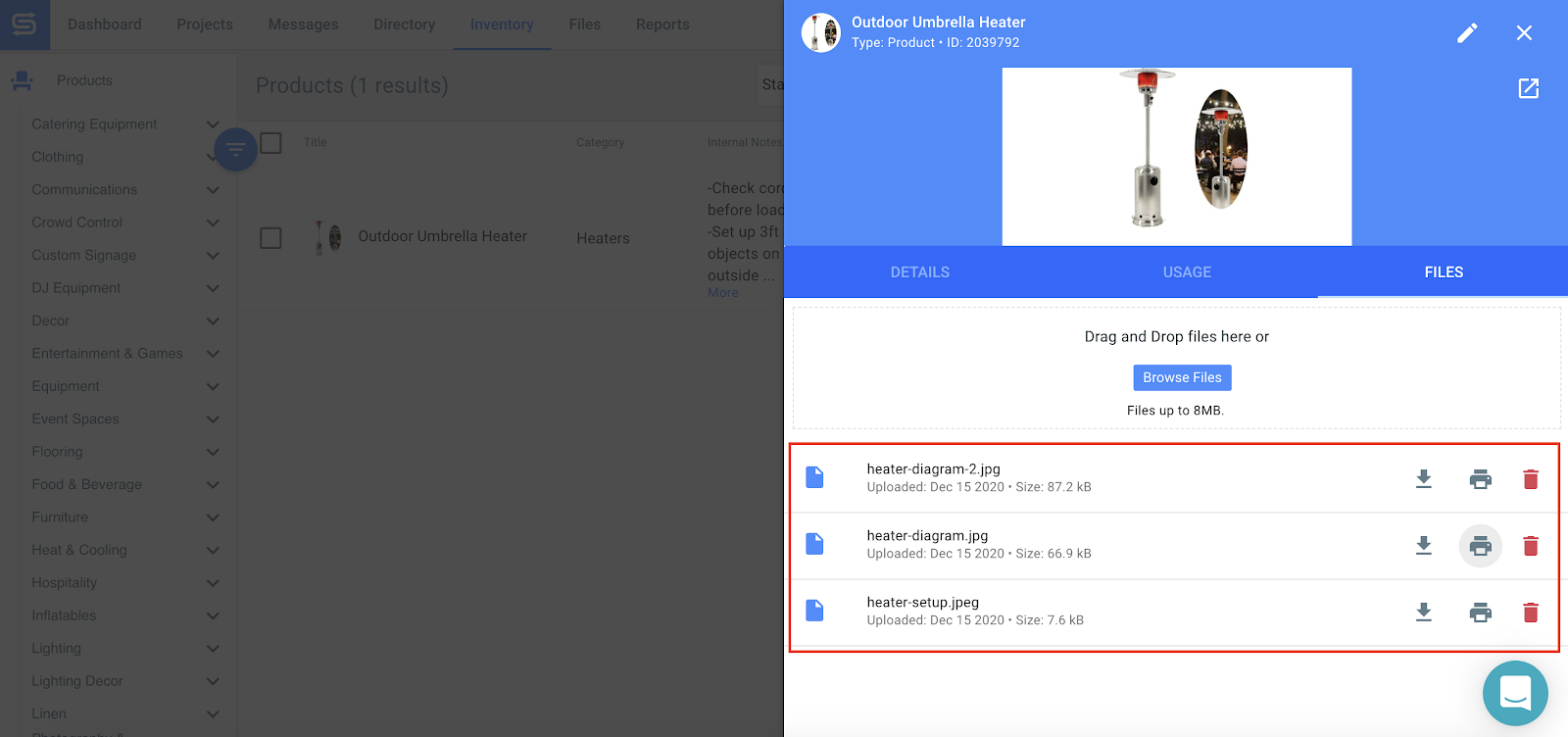Click the heater product image preview
This screenshot has width=1568, height=737.
(1177, 157)
